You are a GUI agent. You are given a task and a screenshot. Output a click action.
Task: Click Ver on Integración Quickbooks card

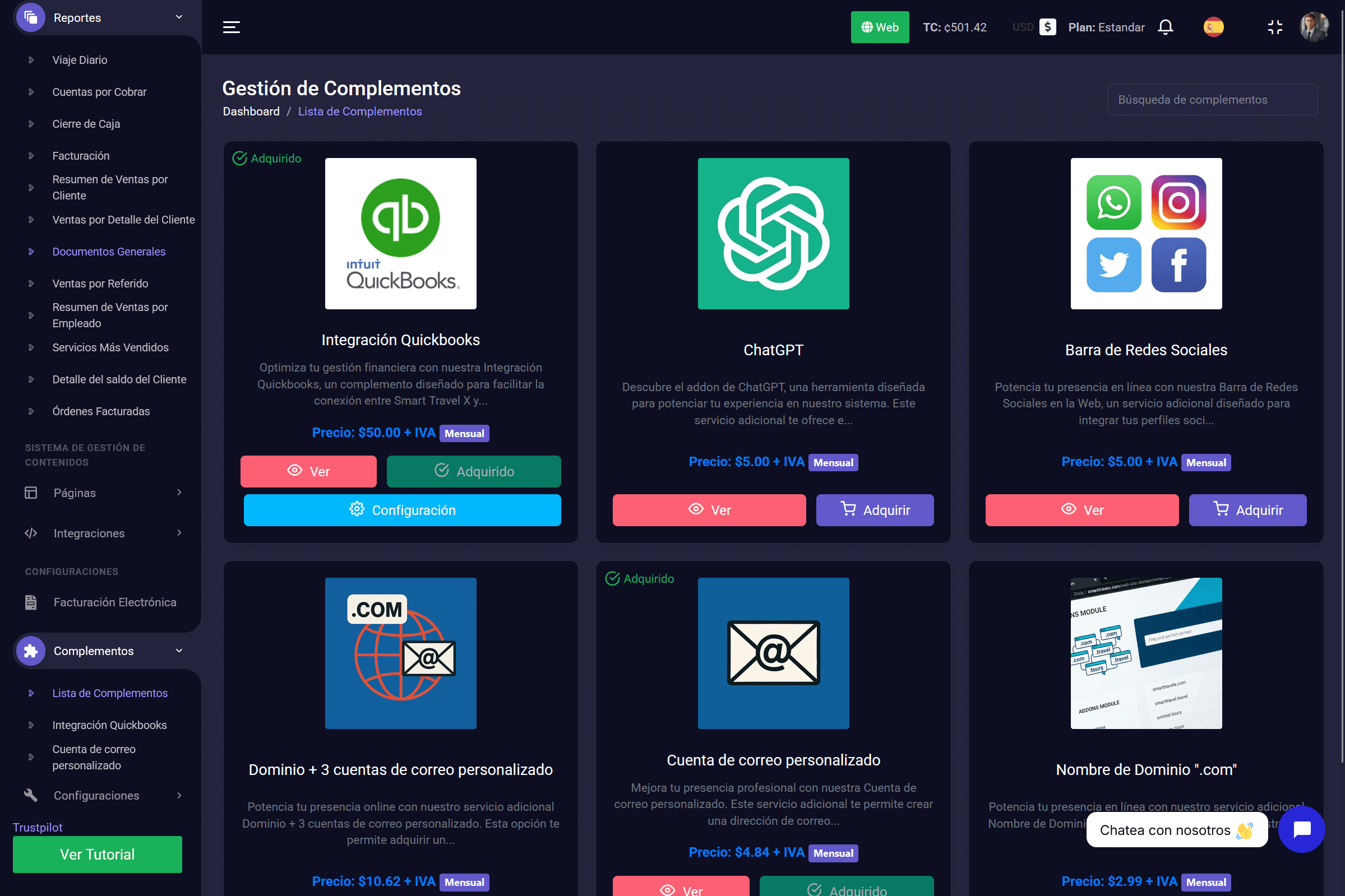308,471
